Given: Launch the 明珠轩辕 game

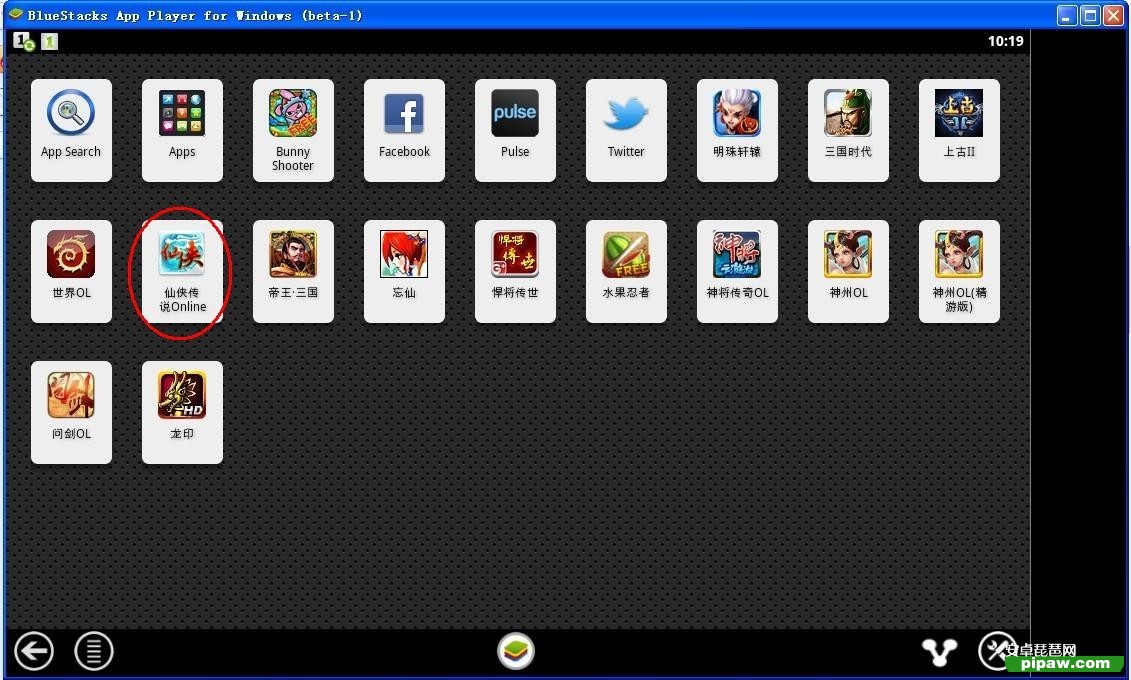Looking at the screenshot, I should pos(737,130).
